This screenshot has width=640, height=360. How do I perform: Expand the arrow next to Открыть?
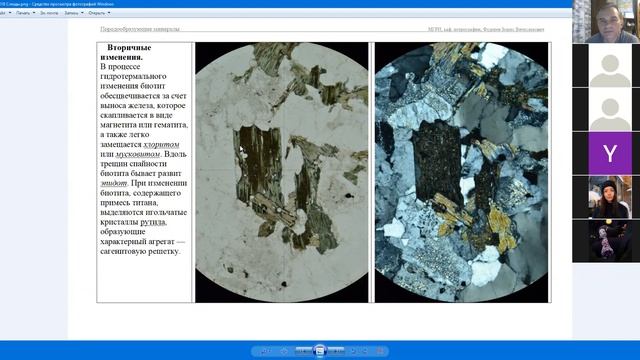pyautogui.click(x=109, y=13)
